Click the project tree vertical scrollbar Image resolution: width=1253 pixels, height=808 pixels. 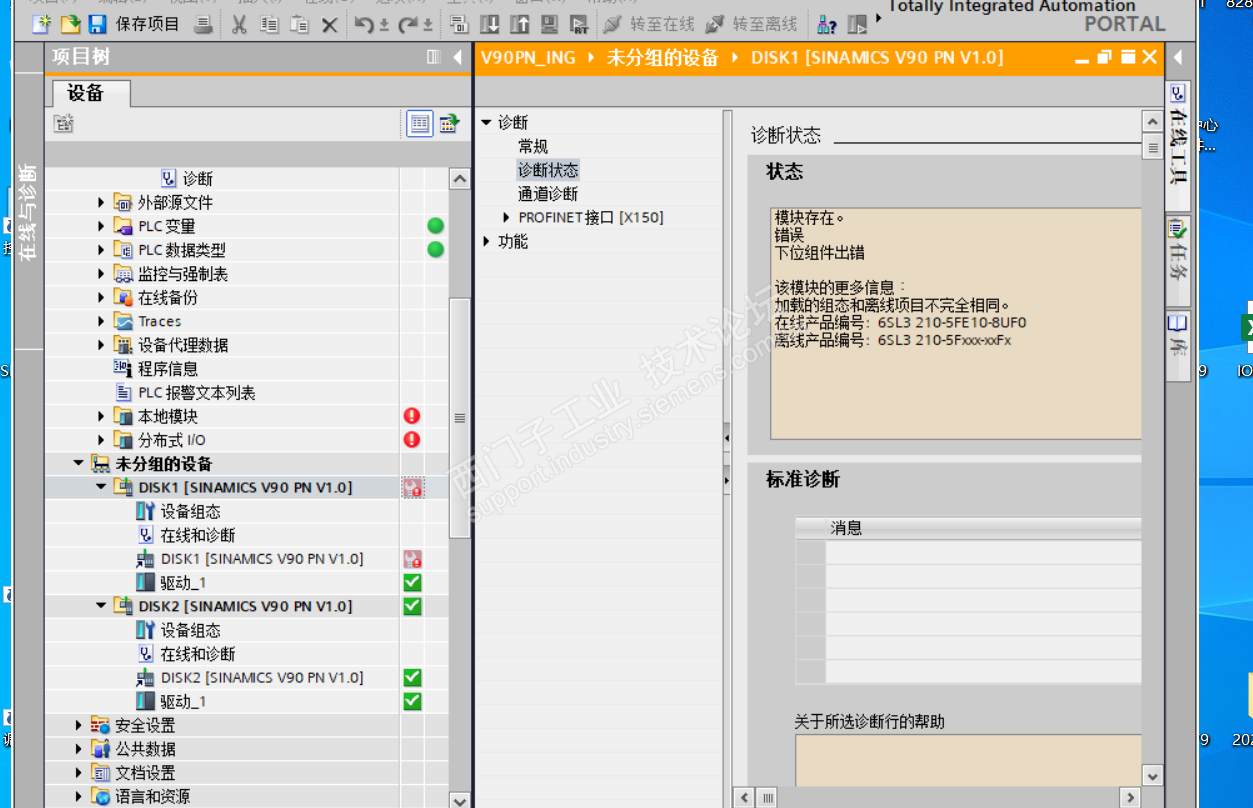click(460, 418)
